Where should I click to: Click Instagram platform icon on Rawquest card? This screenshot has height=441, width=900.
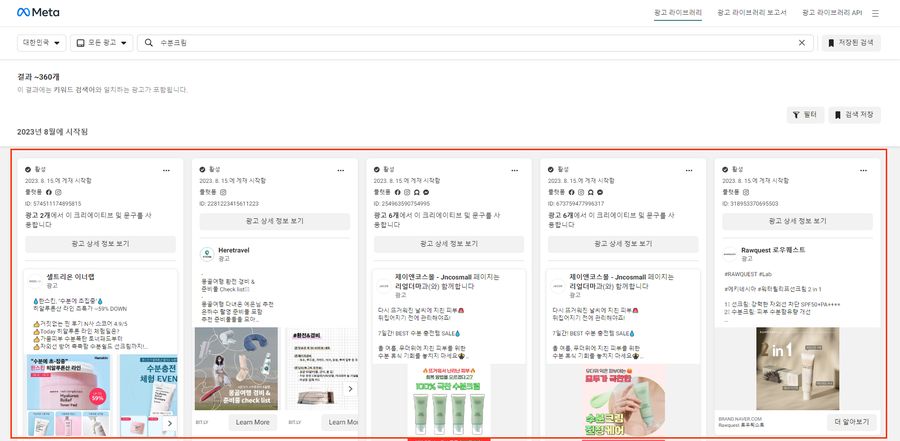point(746,192)
